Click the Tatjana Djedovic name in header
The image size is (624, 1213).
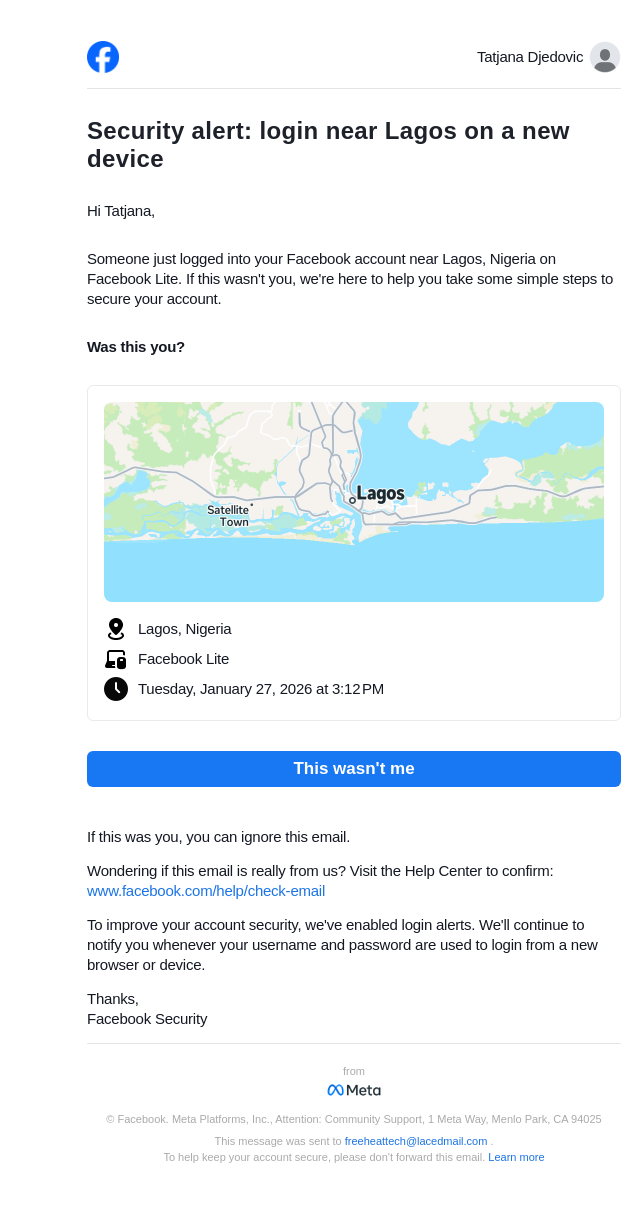point(530,57)
